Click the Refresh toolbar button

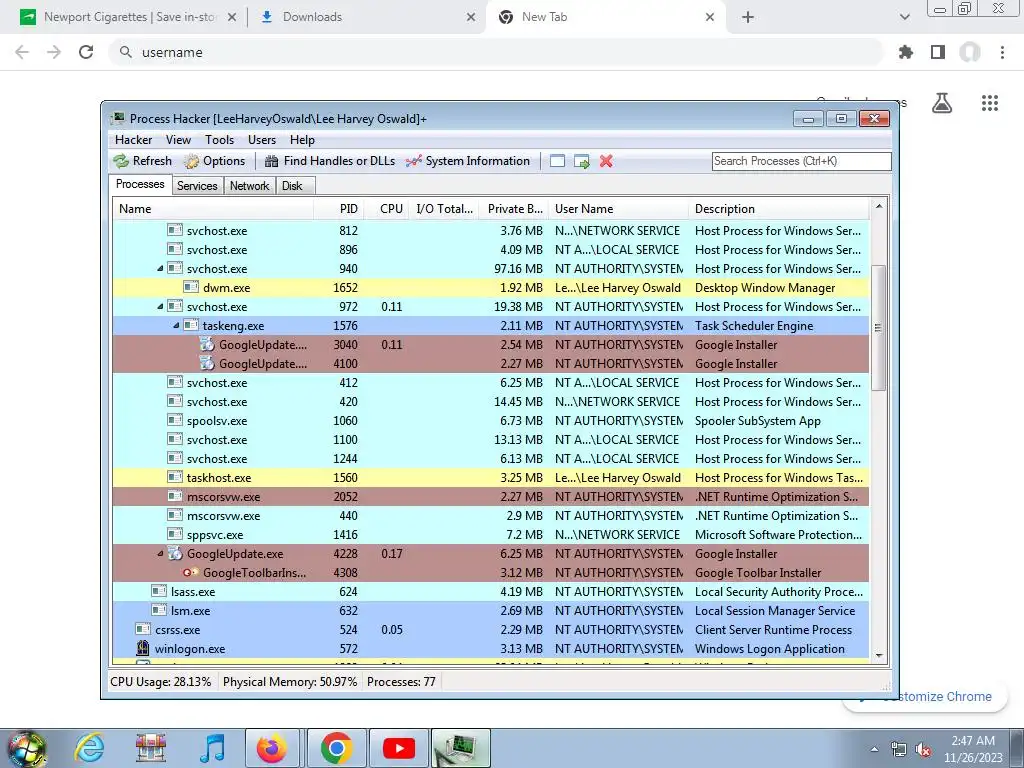[142, 161]
